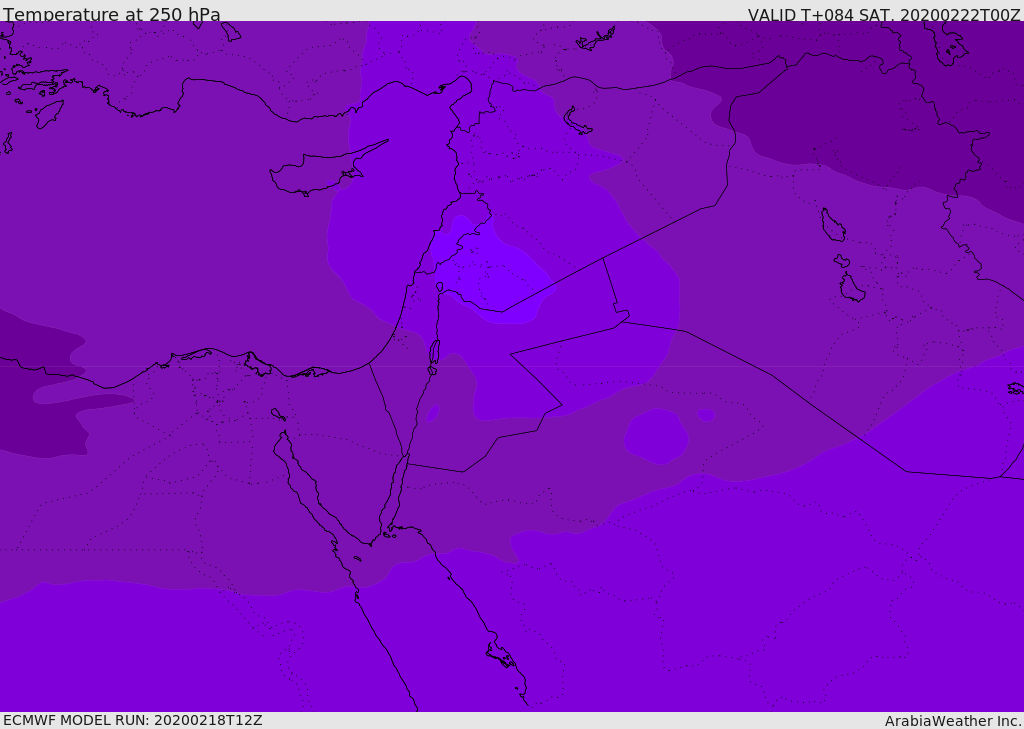Viewport: 1024px width, 729px height.
Task: Click the VALID T+084 timestamp label
Action: [884, 15]
